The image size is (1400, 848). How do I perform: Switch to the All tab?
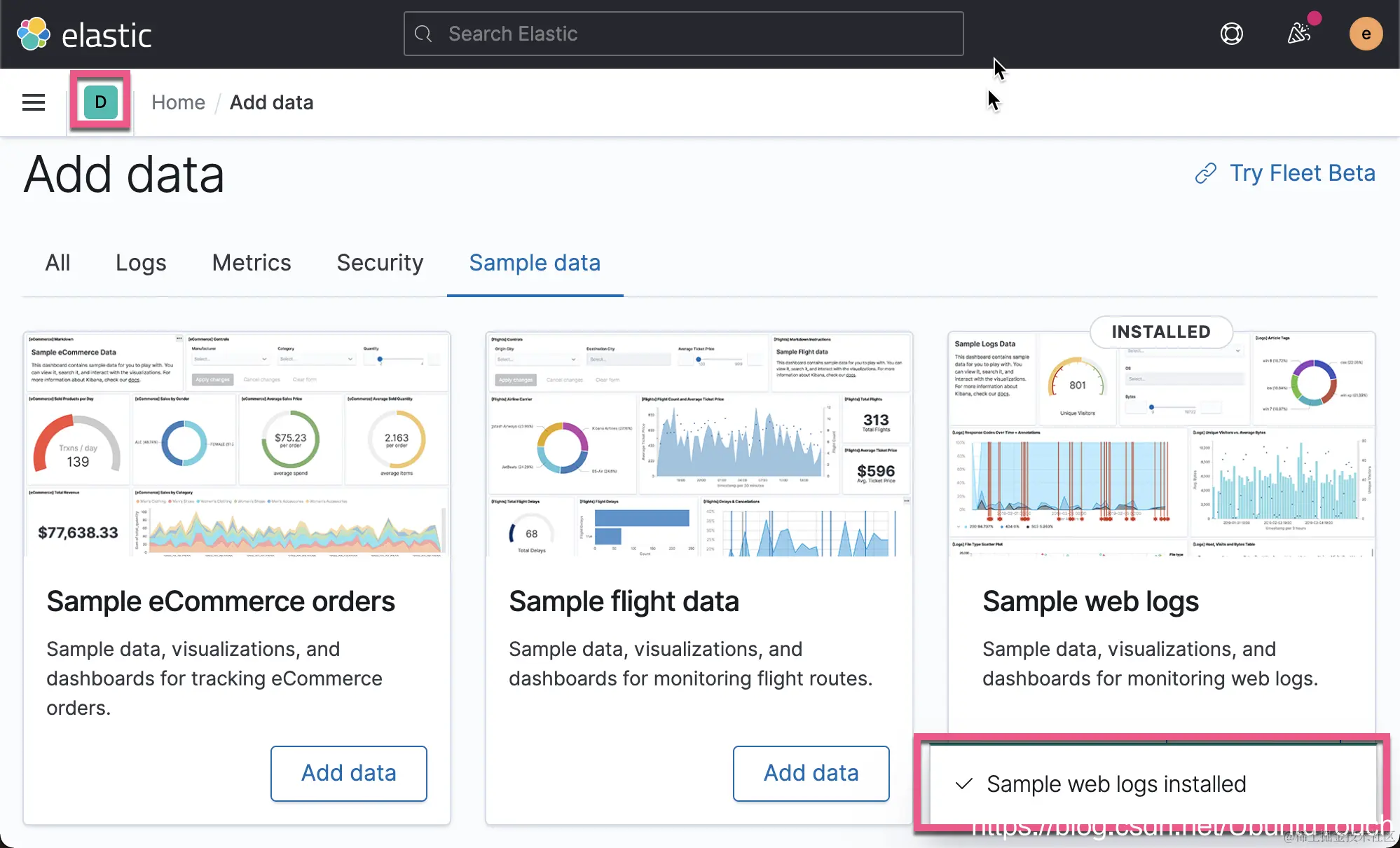(57, 263)
